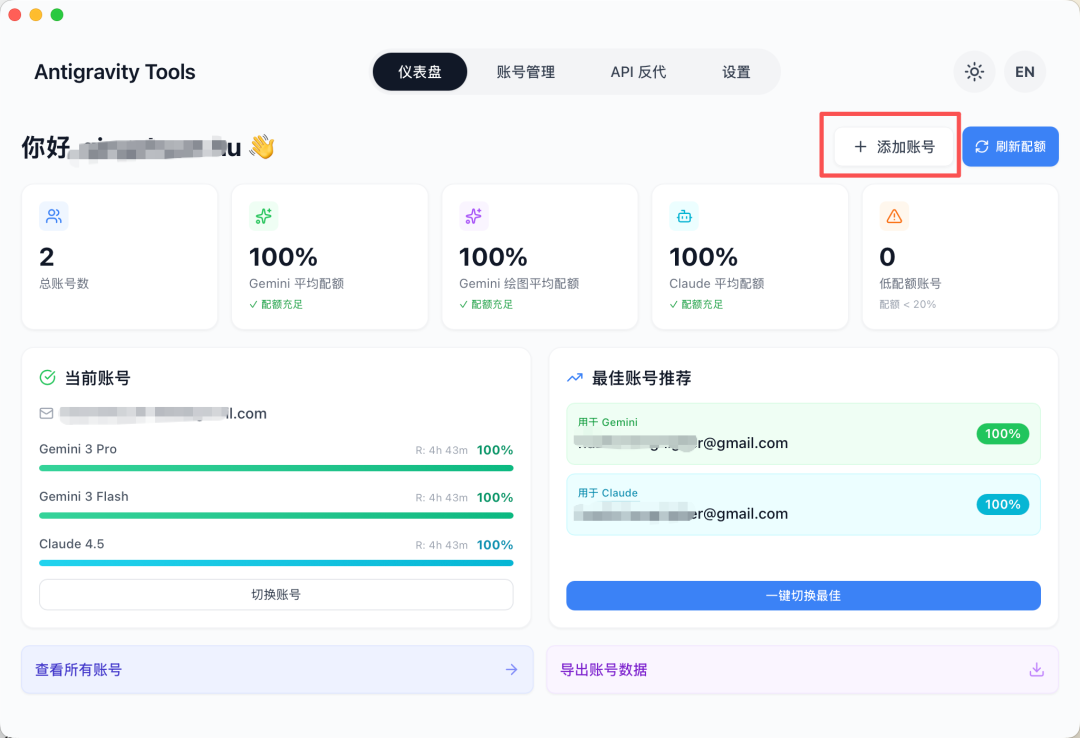Click the refresh icon in 刷新配额
Screen dimensions: 1080x738
pyautogui.click(x=982, y=147)
